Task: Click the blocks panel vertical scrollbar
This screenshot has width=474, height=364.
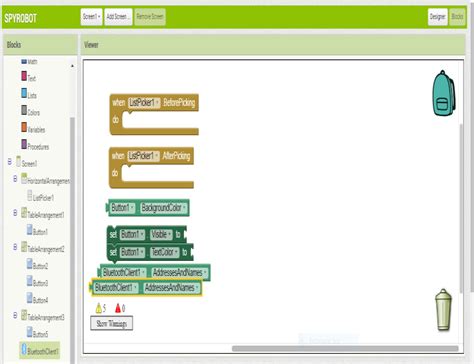Action: pyautogui.click(x=72, y=240)
